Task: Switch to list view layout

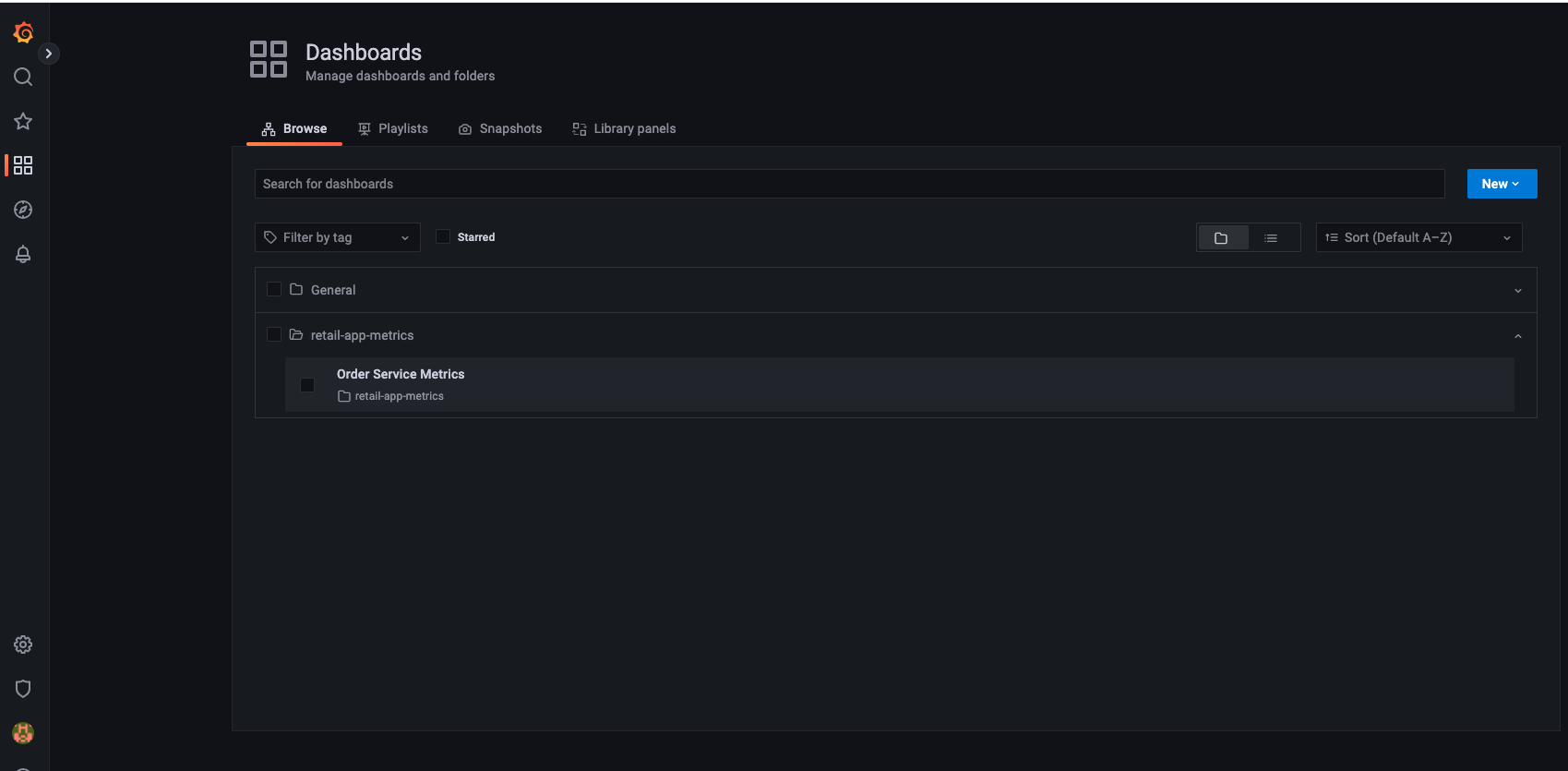Action: click(x=1271, y=237)
